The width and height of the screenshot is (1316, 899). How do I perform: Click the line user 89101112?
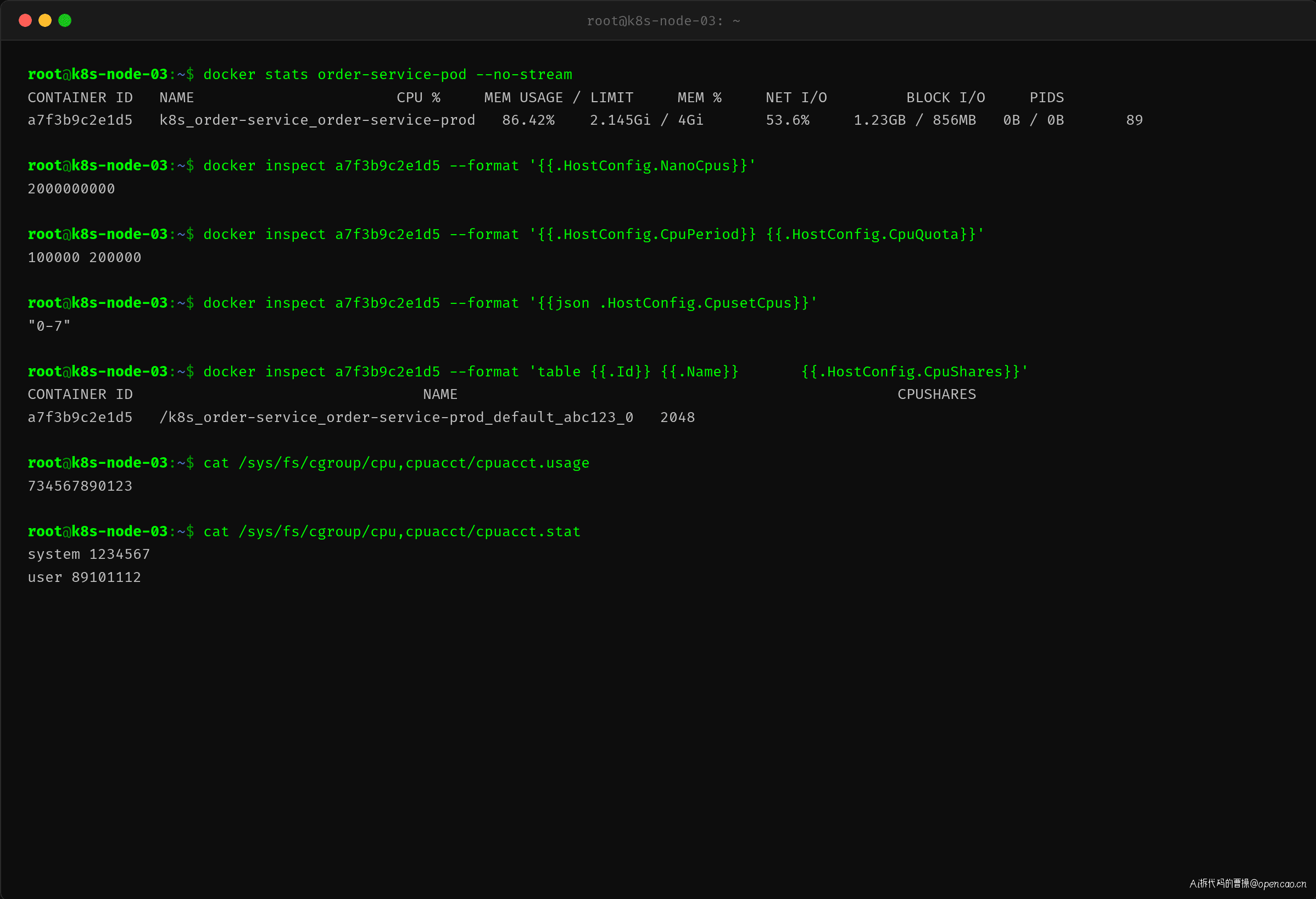coord(85,577)
